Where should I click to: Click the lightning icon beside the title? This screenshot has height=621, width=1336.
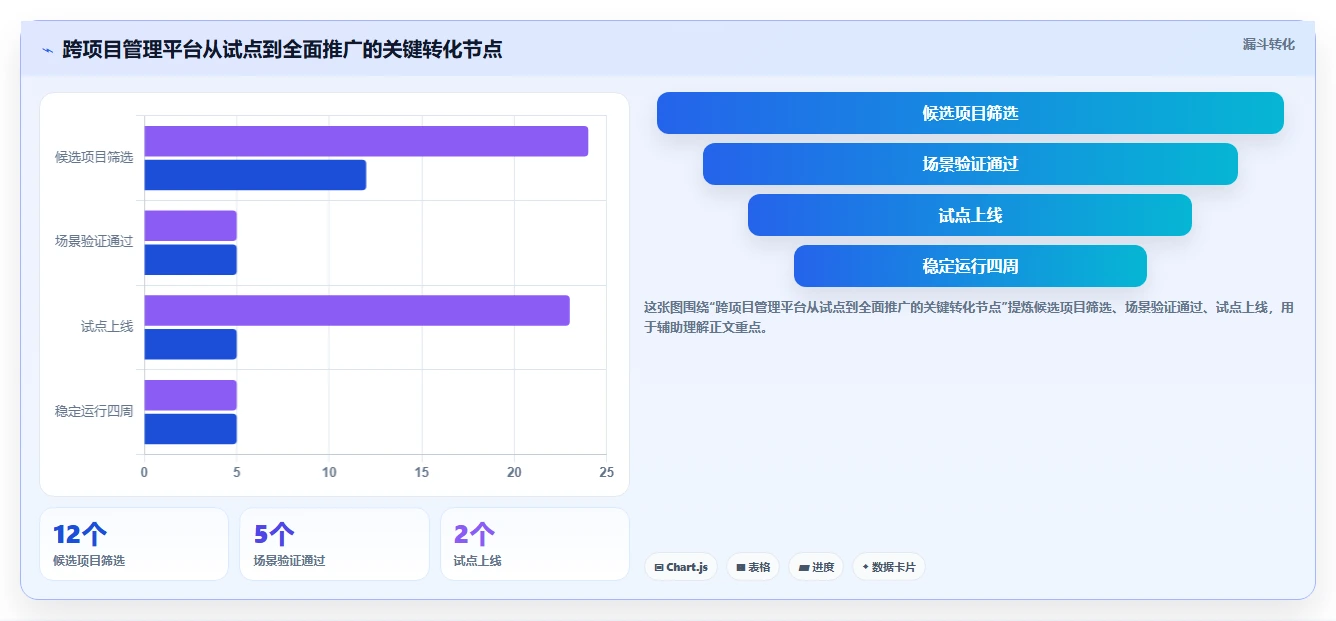click(x=47, y=49)
